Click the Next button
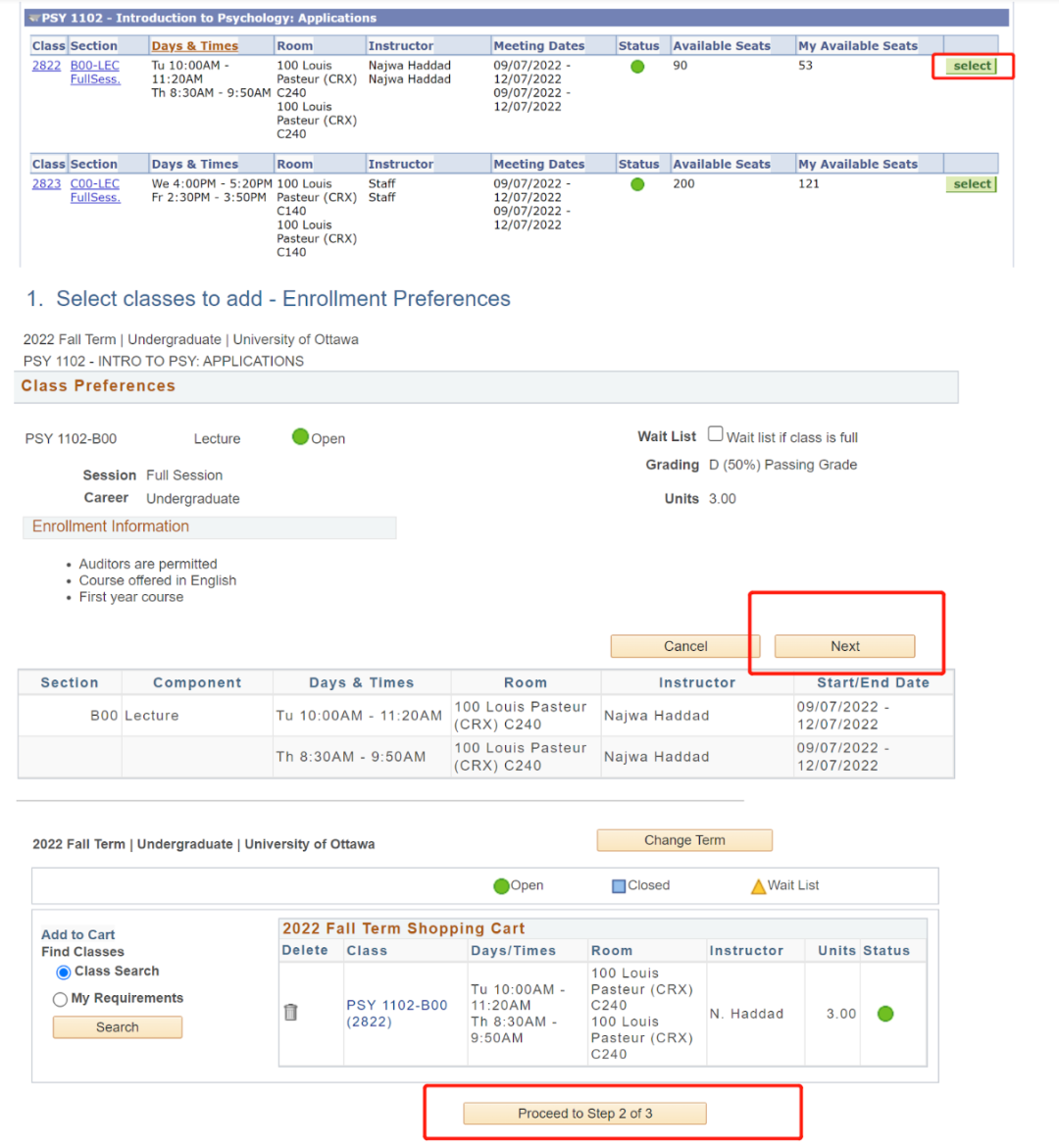 tap(845, 646)
